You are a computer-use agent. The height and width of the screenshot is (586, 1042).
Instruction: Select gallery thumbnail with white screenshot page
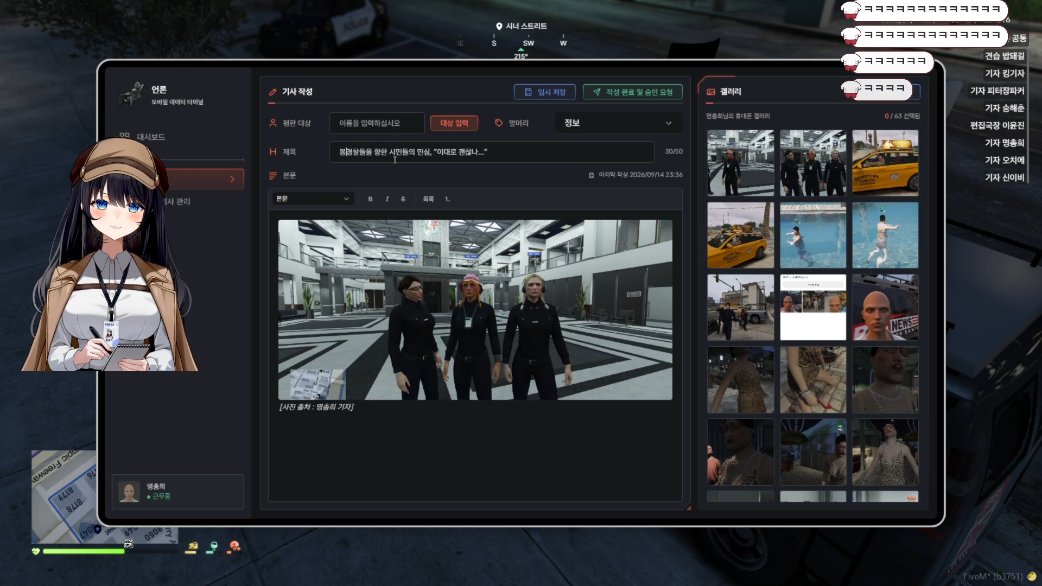pos(813,308)
